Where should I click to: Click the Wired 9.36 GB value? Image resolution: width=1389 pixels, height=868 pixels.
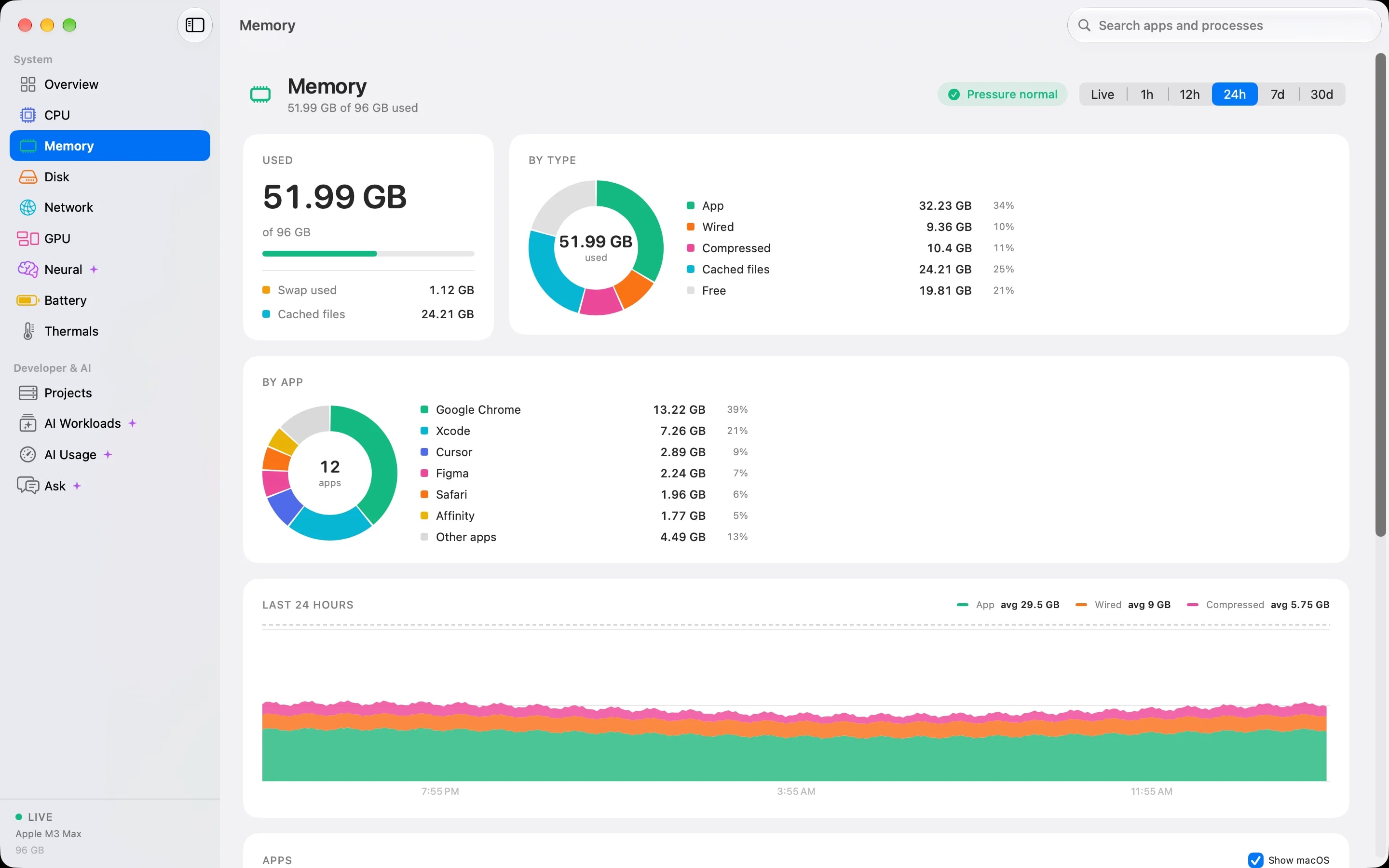tap(949, 227)
